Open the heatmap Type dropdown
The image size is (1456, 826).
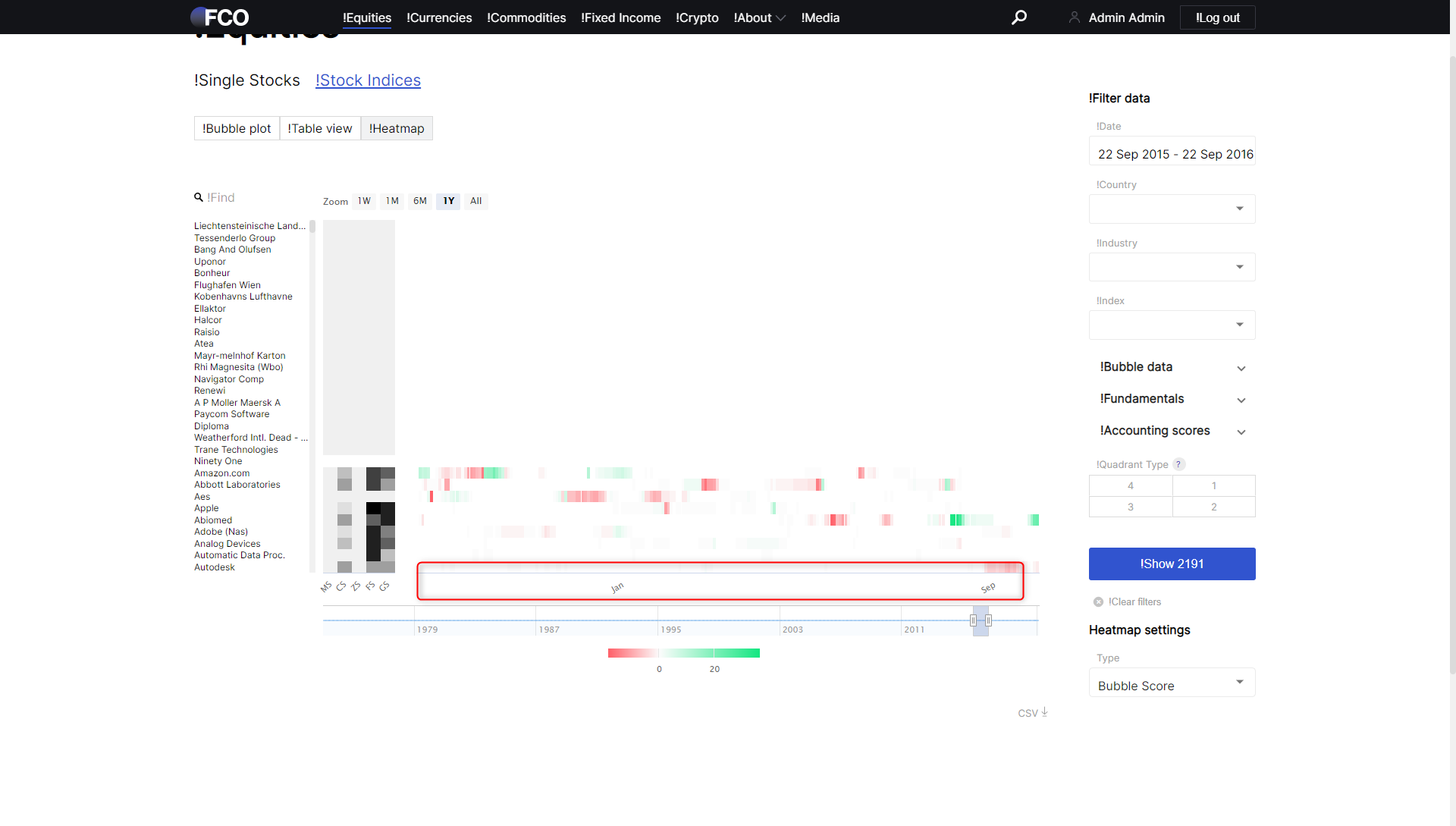1172,683
